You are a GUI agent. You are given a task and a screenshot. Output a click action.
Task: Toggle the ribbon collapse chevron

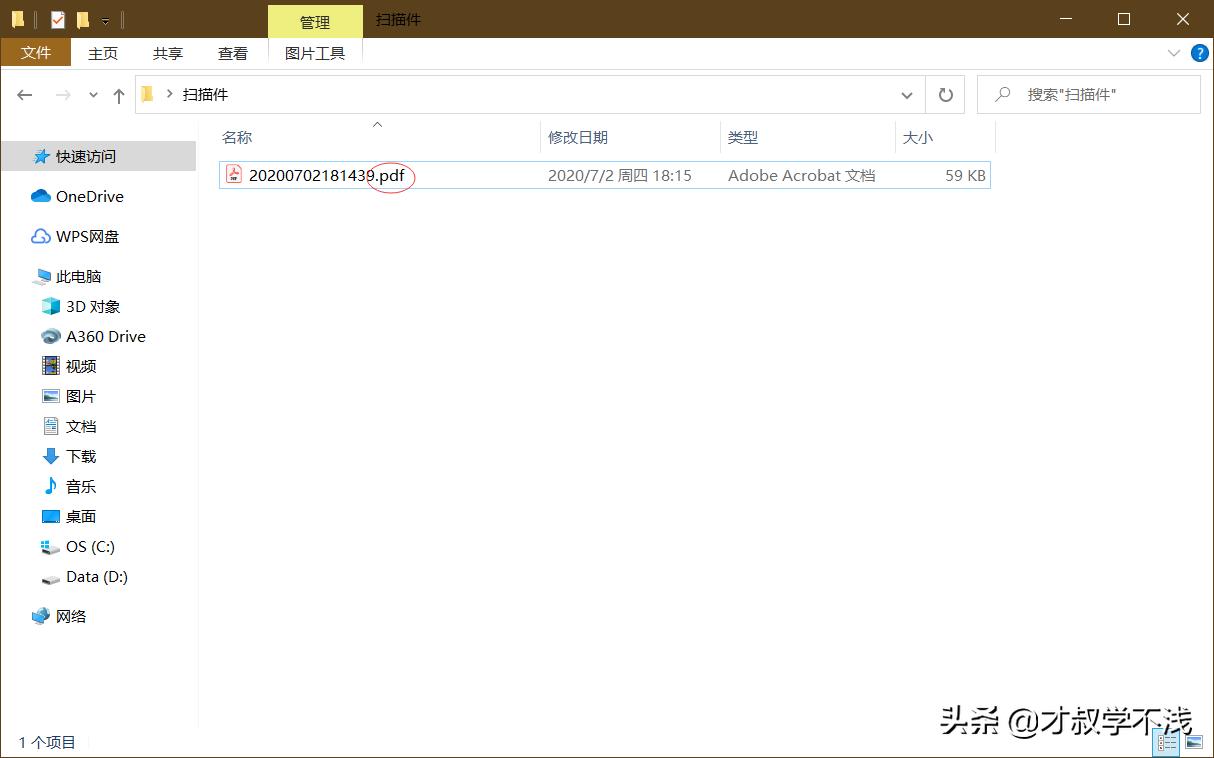tap(1174, 53)
